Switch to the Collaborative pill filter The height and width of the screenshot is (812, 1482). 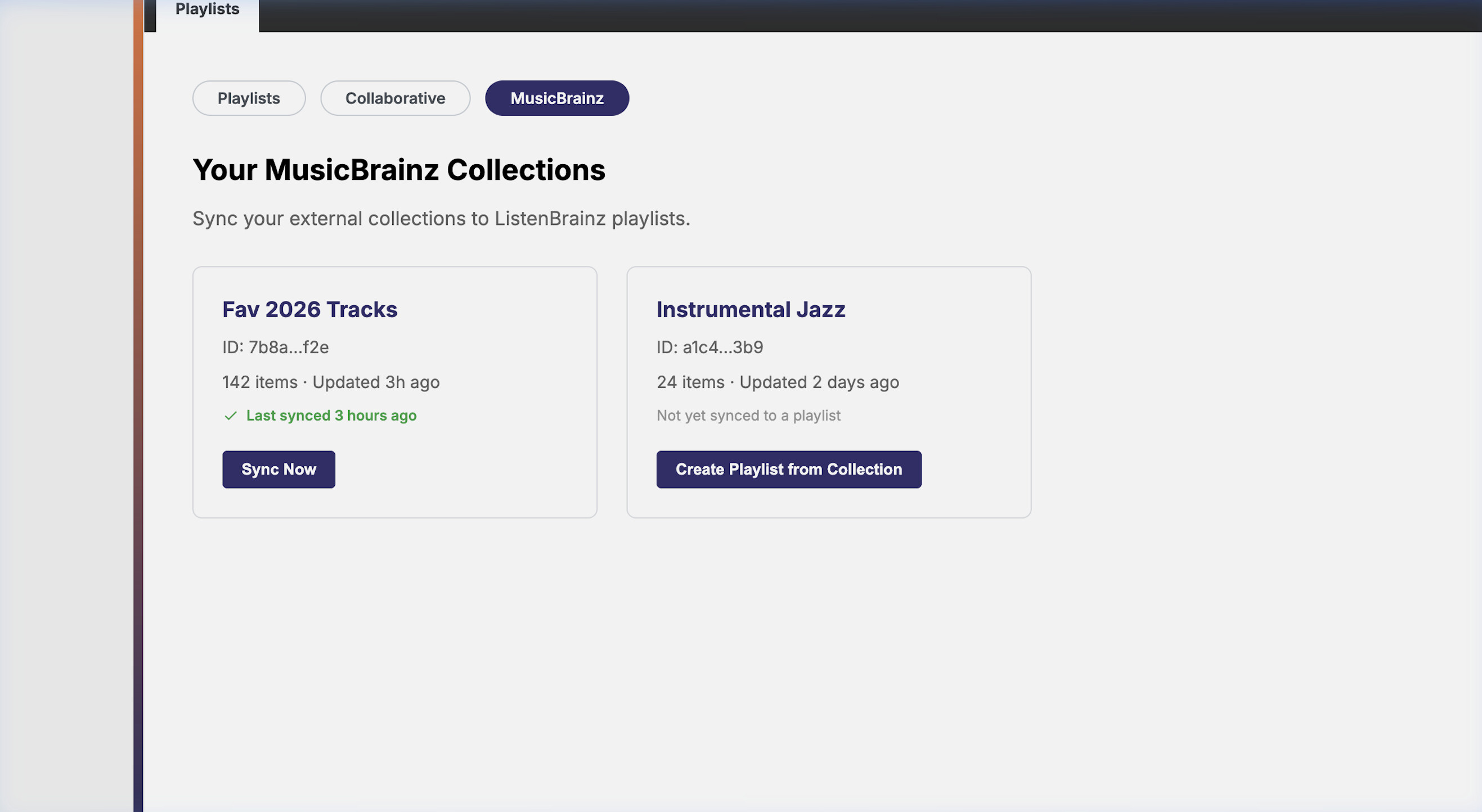(x=395, y=98)
